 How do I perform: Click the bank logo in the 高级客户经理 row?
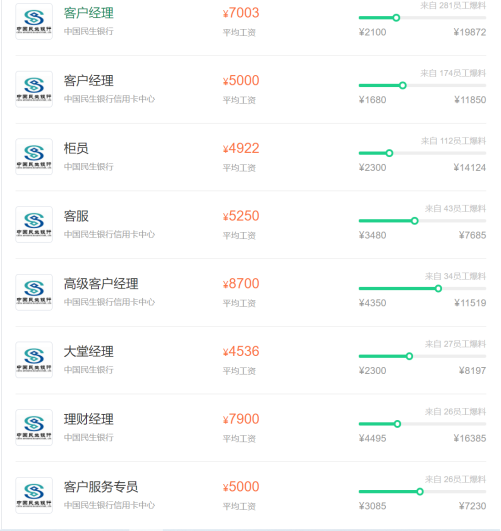pyautogui.click(x=34, y=292)
